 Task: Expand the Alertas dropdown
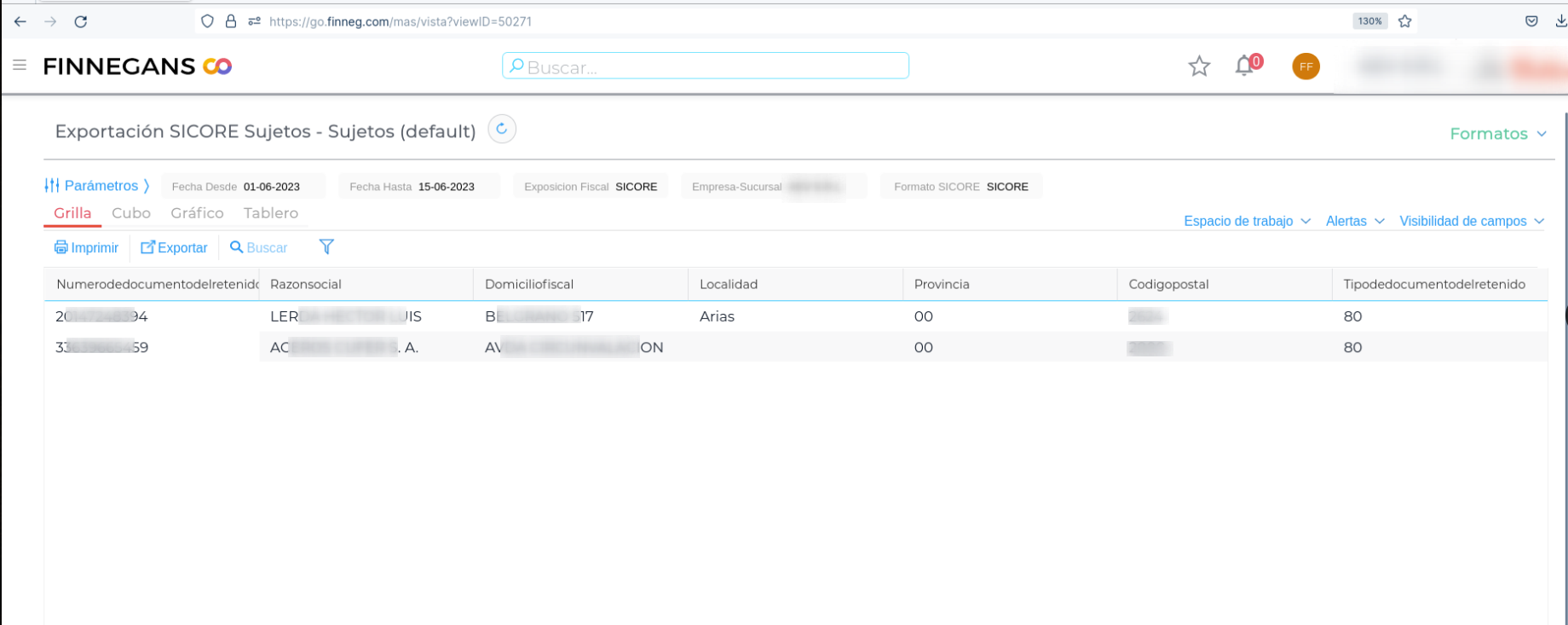pyautogui.click(x=1354, y=221)
